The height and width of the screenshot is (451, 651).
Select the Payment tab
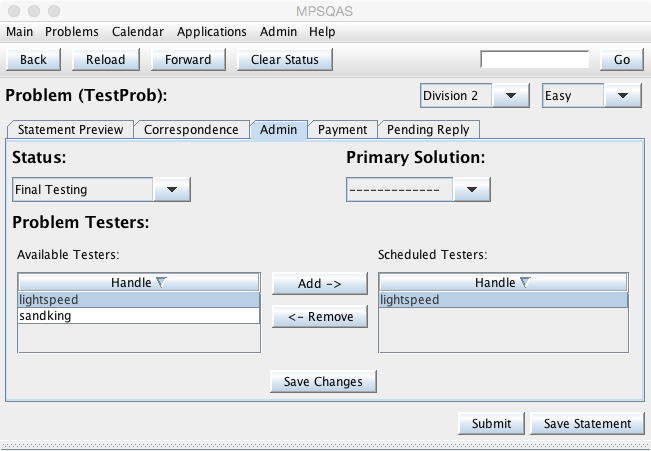pyautogui.click(x=343, y=130)
